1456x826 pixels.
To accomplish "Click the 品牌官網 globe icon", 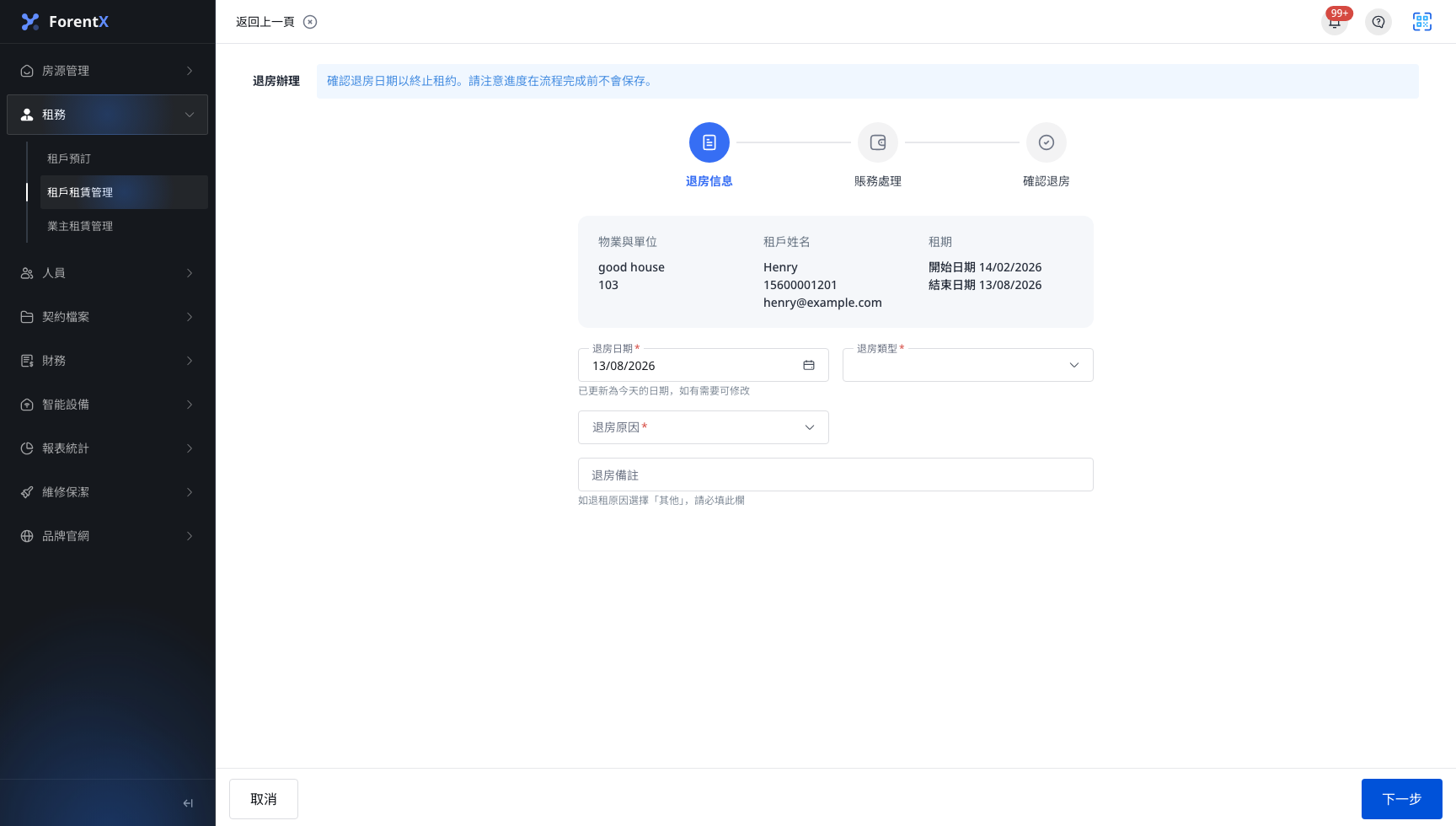I will (27, 536).
